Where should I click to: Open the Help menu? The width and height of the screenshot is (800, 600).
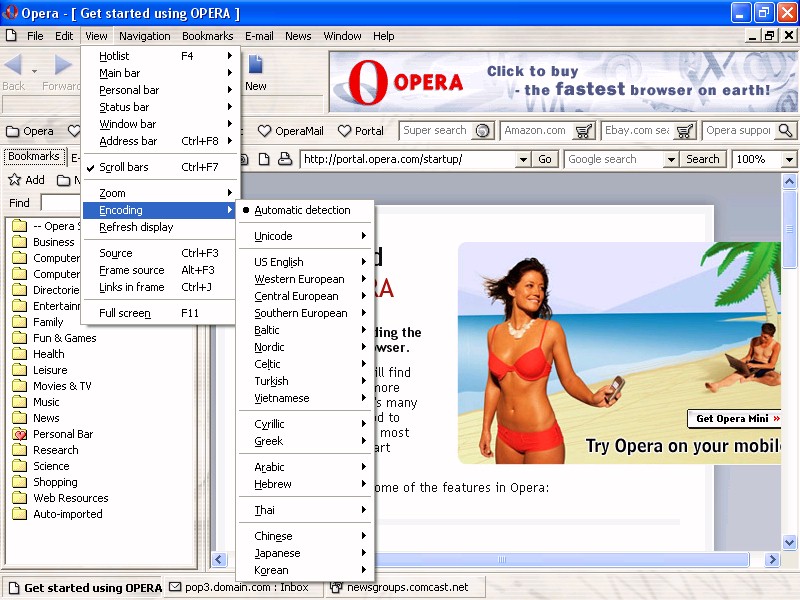[384, 36]
